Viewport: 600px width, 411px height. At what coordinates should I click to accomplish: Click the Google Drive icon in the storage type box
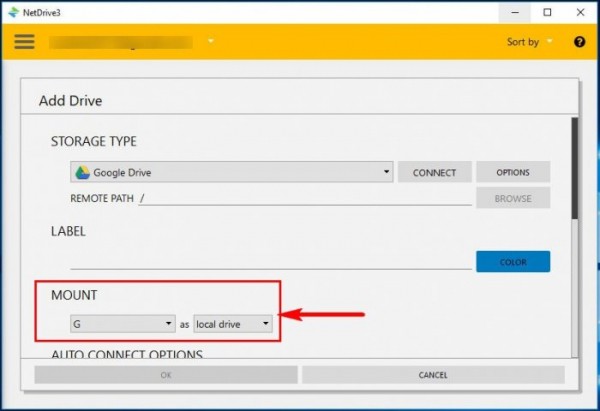(x=82, y=173)
